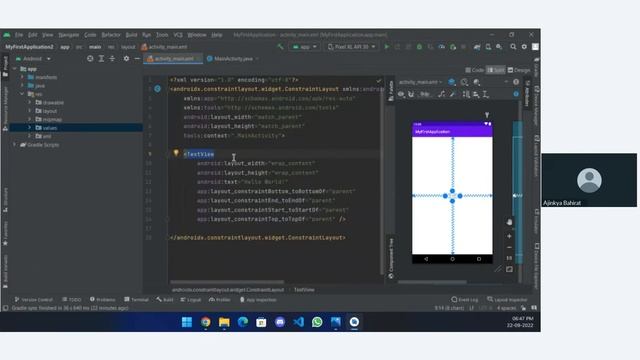Click Zoom to Fit Screen icon in preview
This screenshot has height=360, width=640.
coord(509,269)
